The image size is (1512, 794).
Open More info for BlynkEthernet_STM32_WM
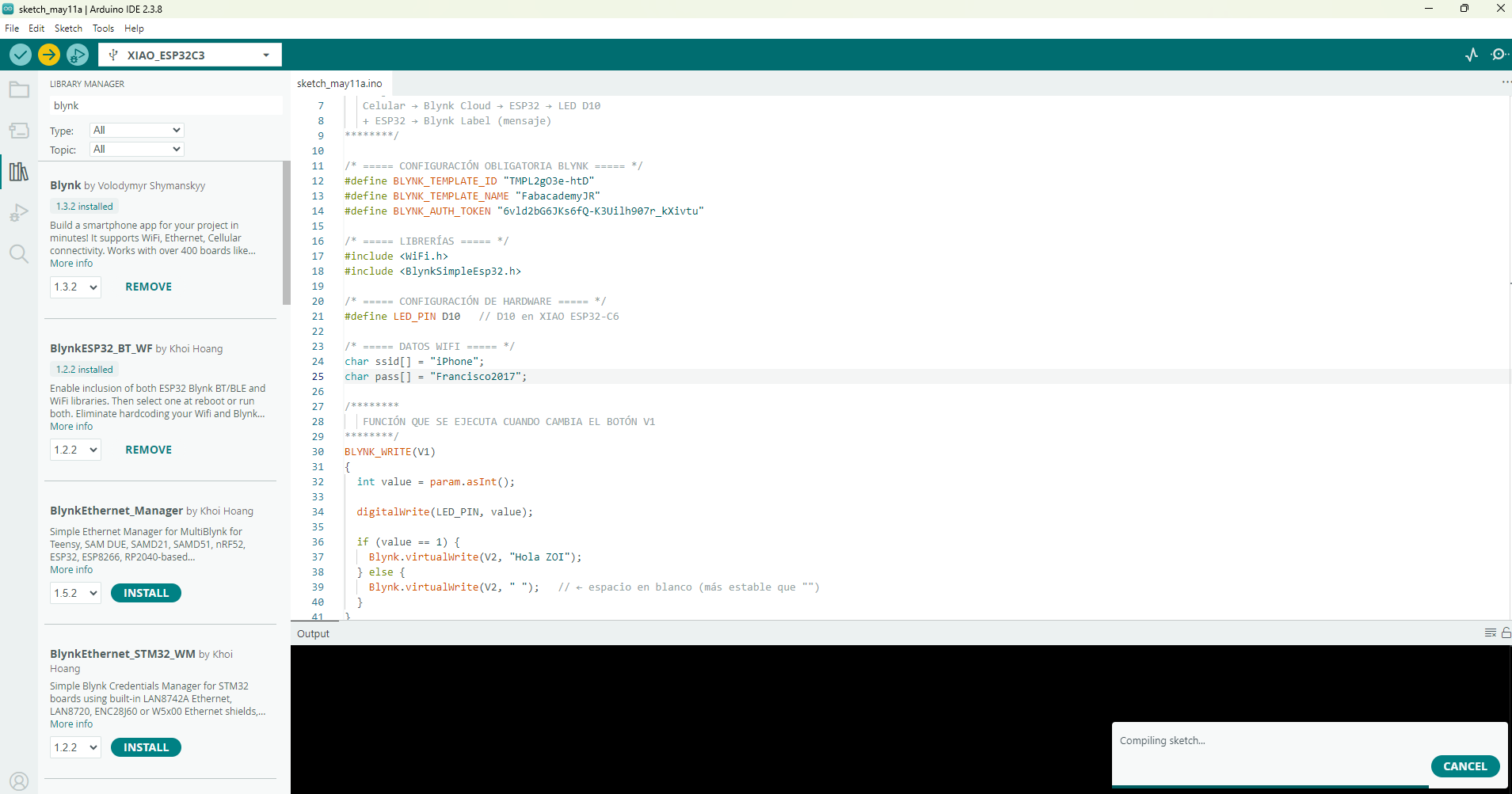pyautogui.click(x=71, y=724)
